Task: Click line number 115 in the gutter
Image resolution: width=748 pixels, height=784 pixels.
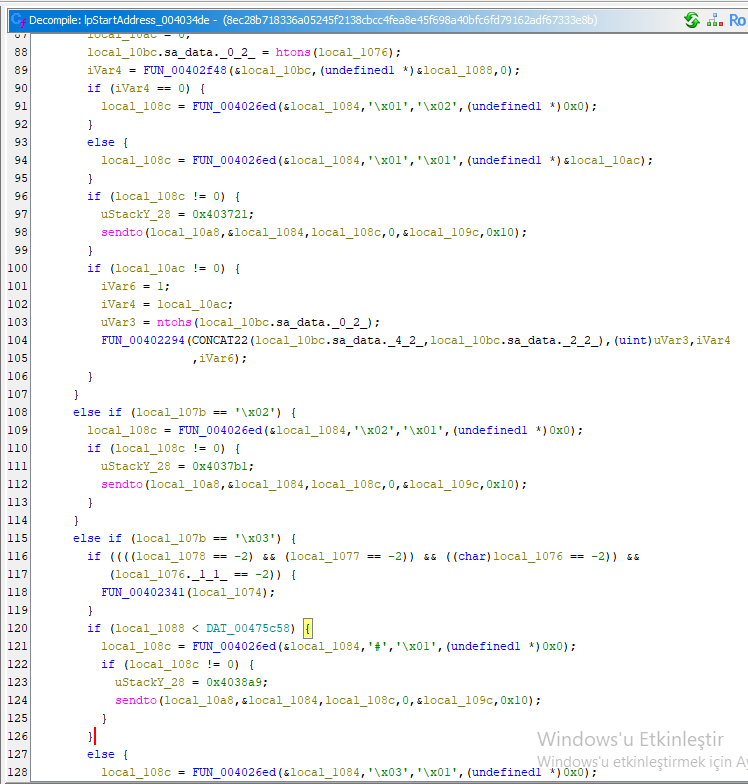Action: tap(17, 538)
